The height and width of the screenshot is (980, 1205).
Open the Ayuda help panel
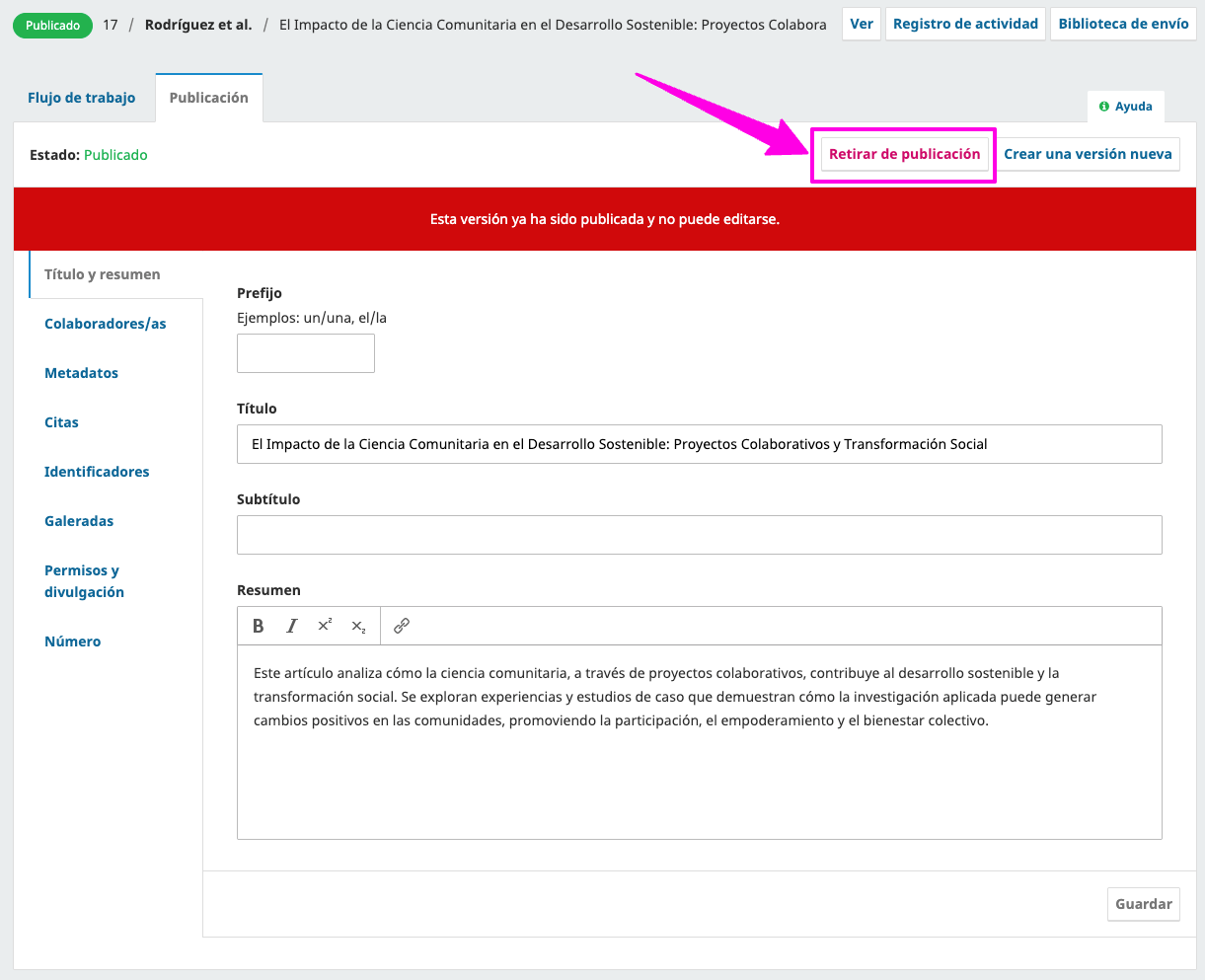(1126, 107)
